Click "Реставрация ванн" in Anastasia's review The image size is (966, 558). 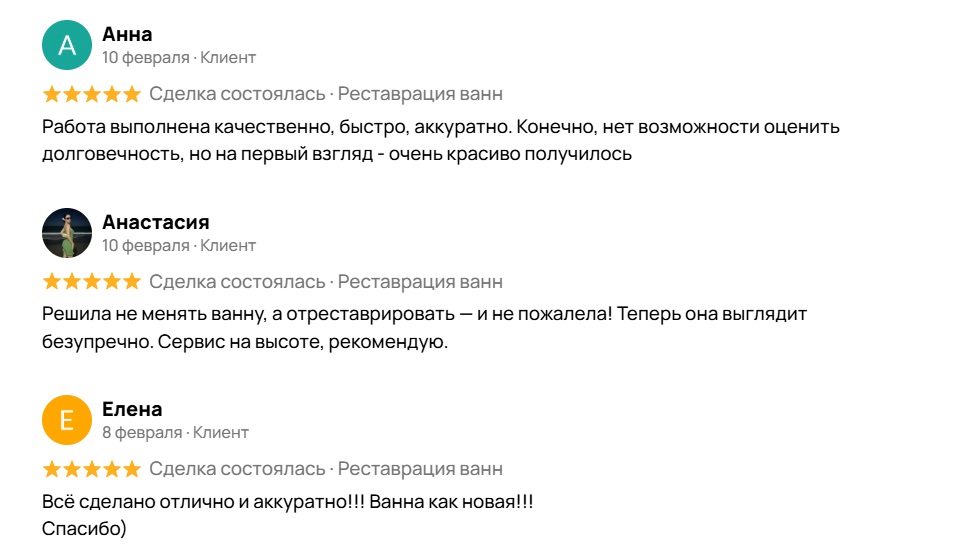[x=420, y=282]
